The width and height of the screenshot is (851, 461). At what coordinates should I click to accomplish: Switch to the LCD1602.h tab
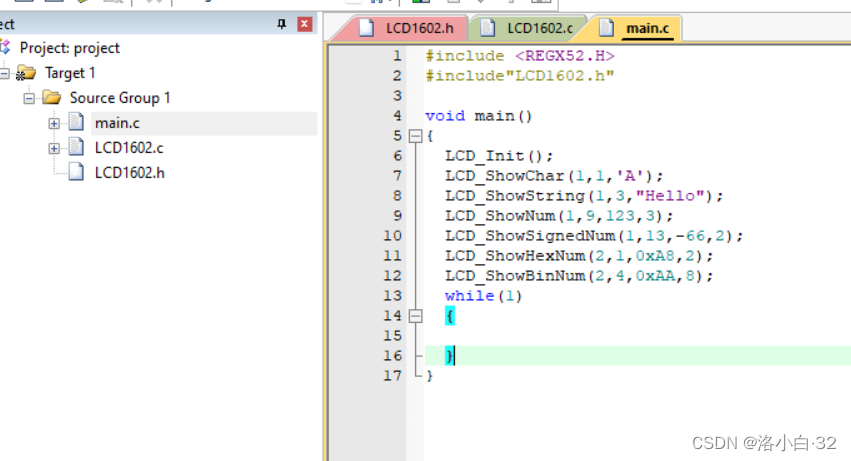(x=406, y=28)
